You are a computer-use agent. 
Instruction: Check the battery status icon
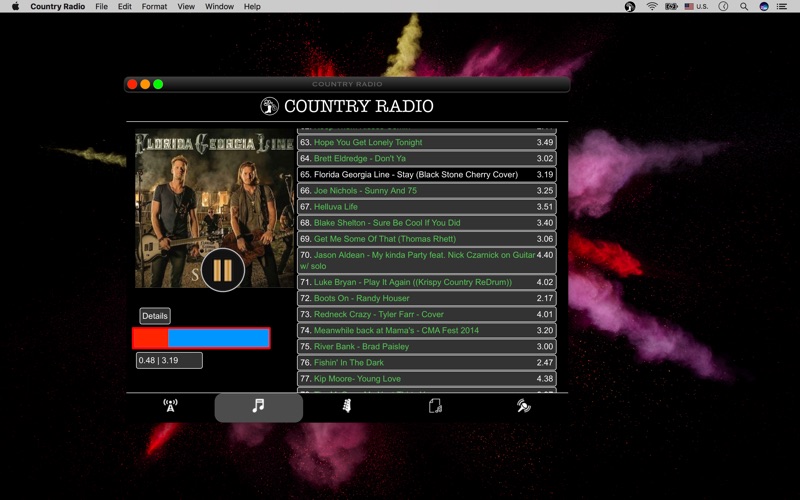(671, 7)
